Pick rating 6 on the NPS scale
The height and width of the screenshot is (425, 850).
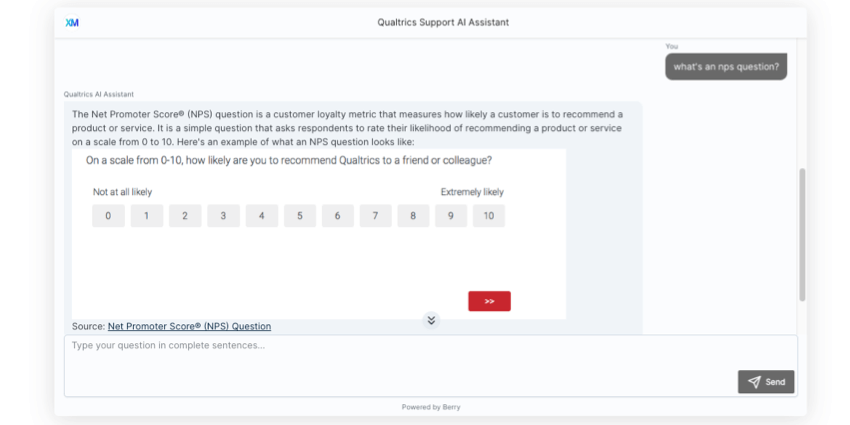[338, 216]
